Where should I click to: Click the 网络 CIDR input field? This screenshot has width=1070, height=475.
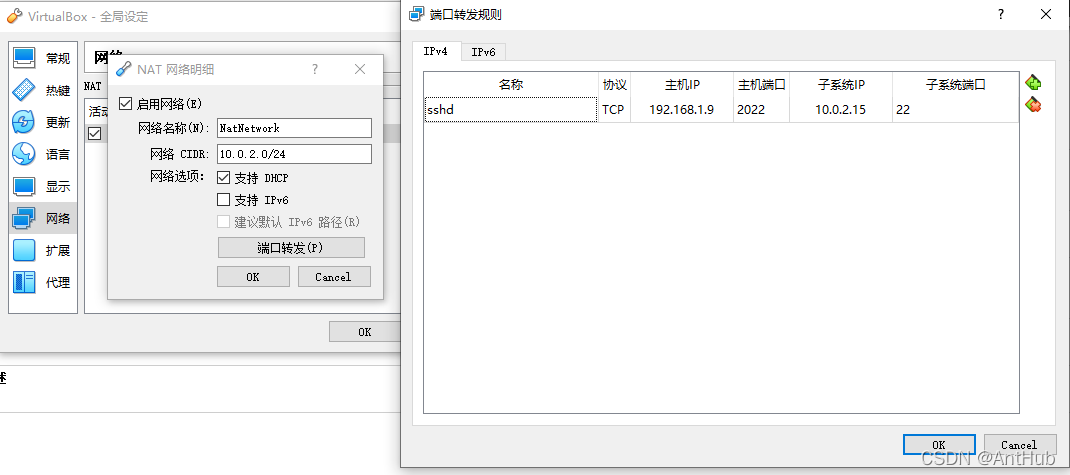295,154
